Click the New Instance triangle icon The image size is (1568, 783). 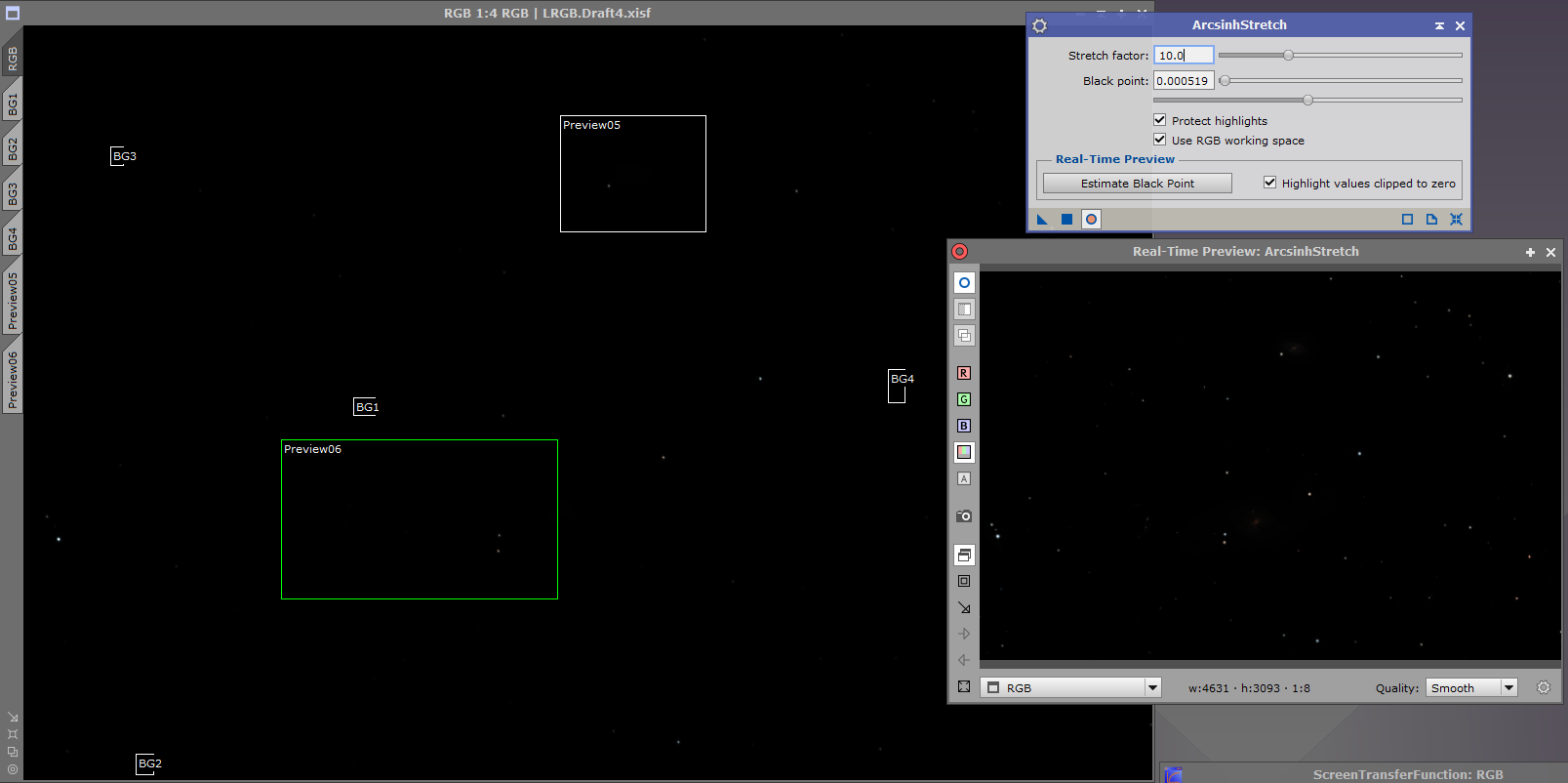point(1042,220)
